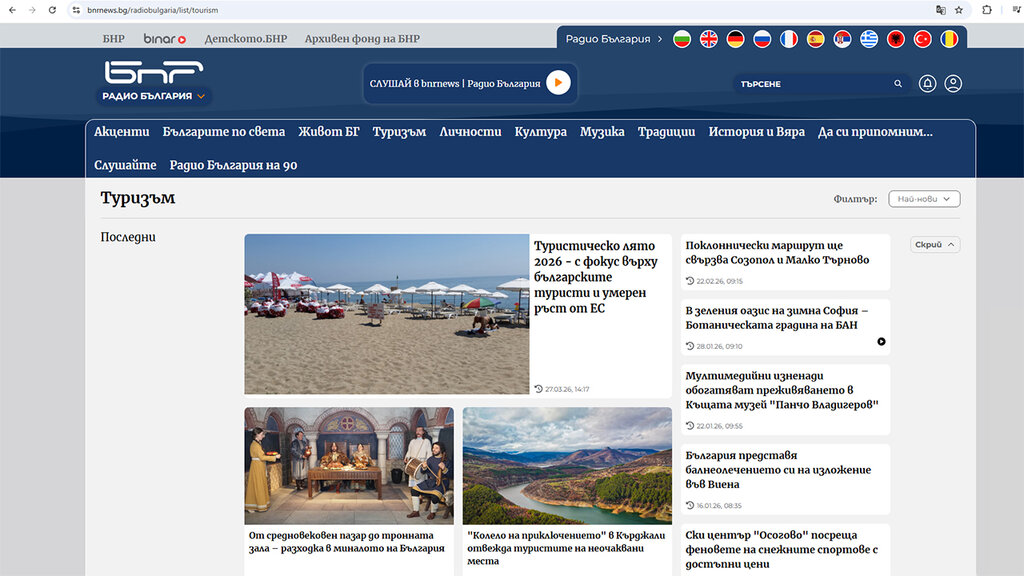Switch to English via UK flag
The height and width of the screenshot is (576, 1024).
point(709,39)
